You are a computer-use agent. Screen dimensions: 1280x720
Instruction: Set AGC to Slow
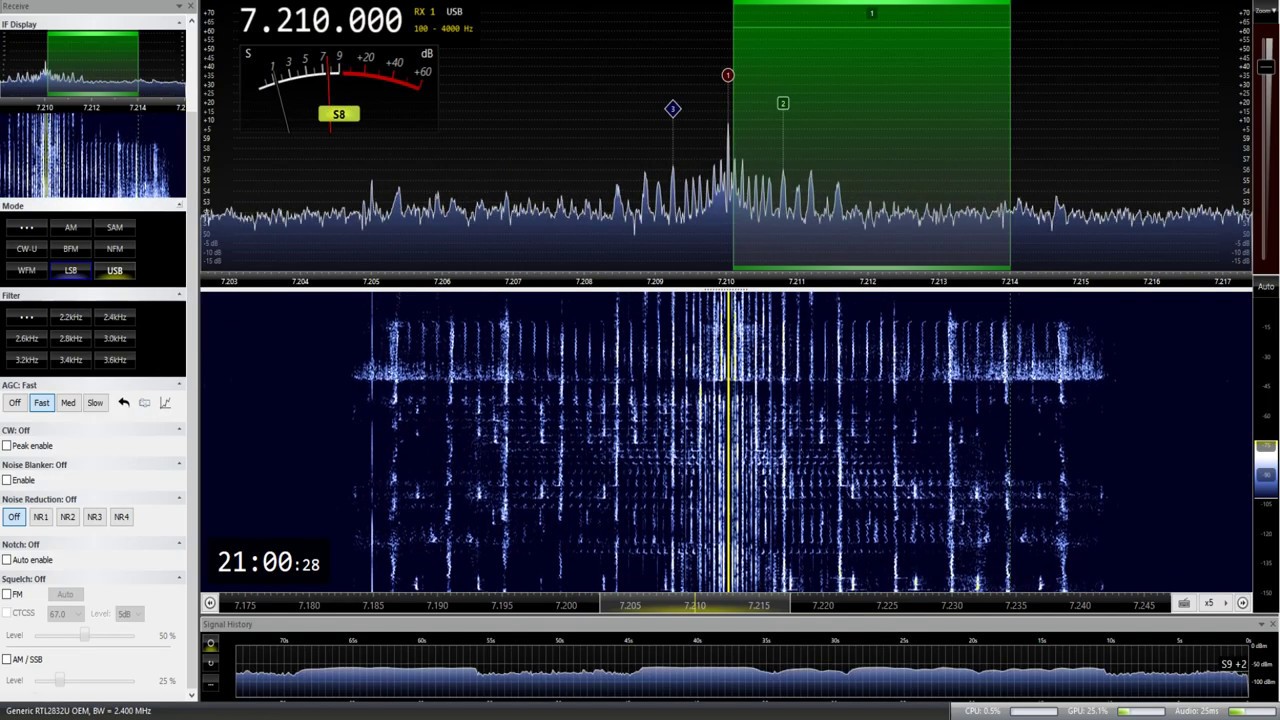tap(95, 403)
